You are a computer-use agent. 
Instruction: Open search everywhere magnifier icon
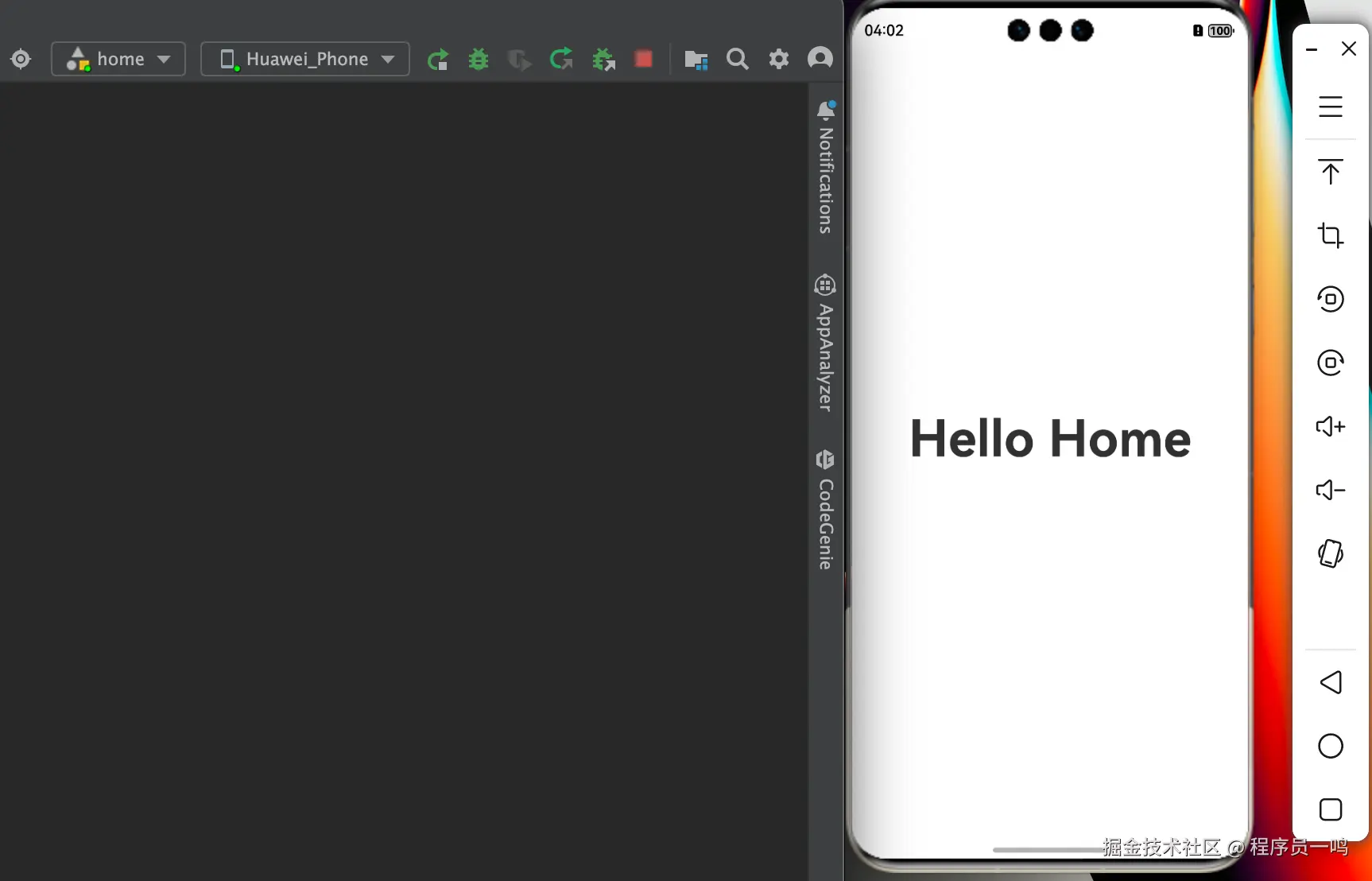[x=738, y=59]
